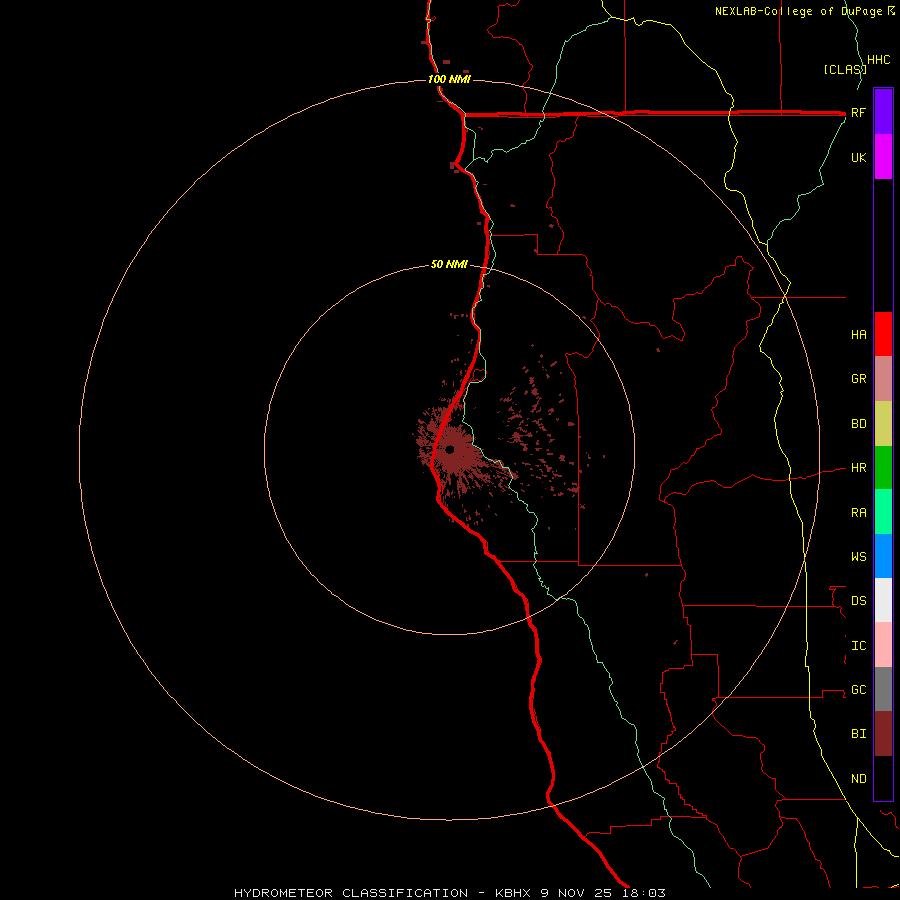Click the 'HA' legend label
This screenshot has height=900, width=900.
pos(858,334)
